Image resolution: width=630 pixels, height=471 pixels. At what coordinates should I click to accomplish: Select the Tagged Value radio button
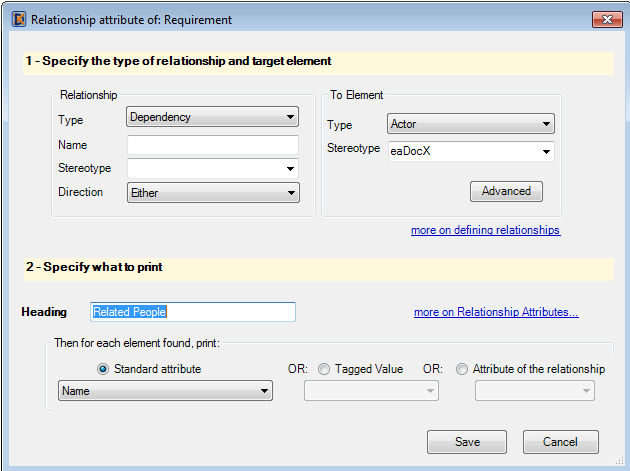coord(324,369)
